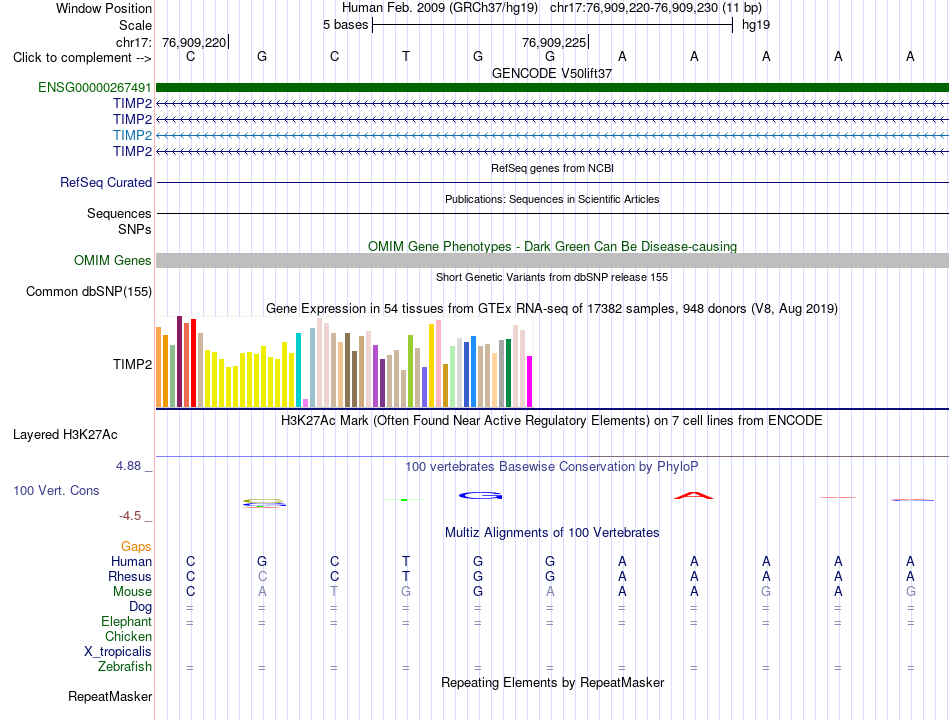Click the '5 bases' scale label

pos(345,25)
